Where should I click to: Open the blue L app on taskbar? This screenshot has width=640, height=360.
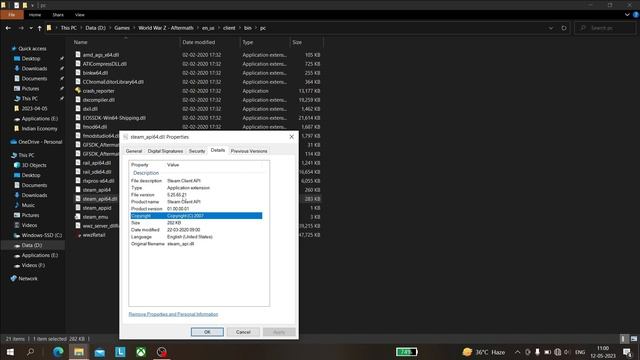pos(120,352)
